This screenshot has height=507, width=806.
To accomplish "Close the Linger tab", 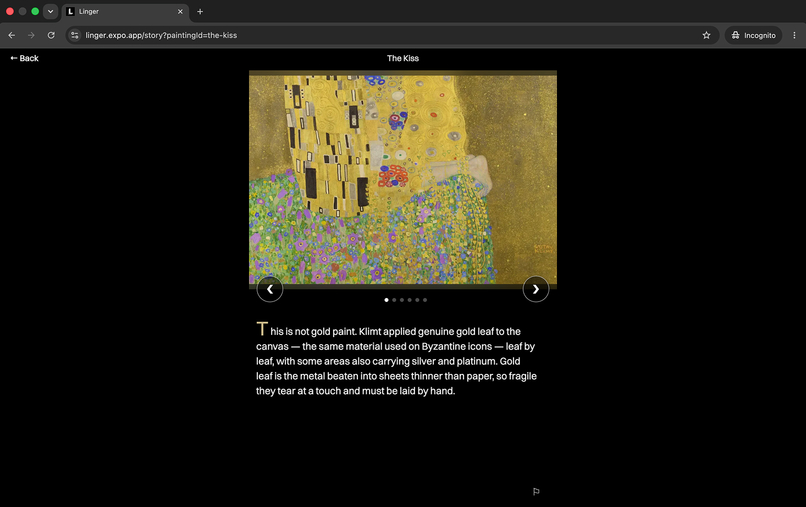I will (180, 11).
